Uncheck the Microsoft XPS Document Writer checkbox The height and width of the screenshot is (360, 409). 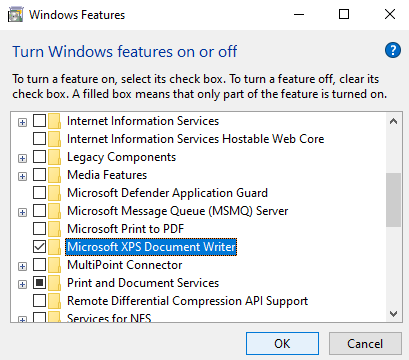point(39,247)
